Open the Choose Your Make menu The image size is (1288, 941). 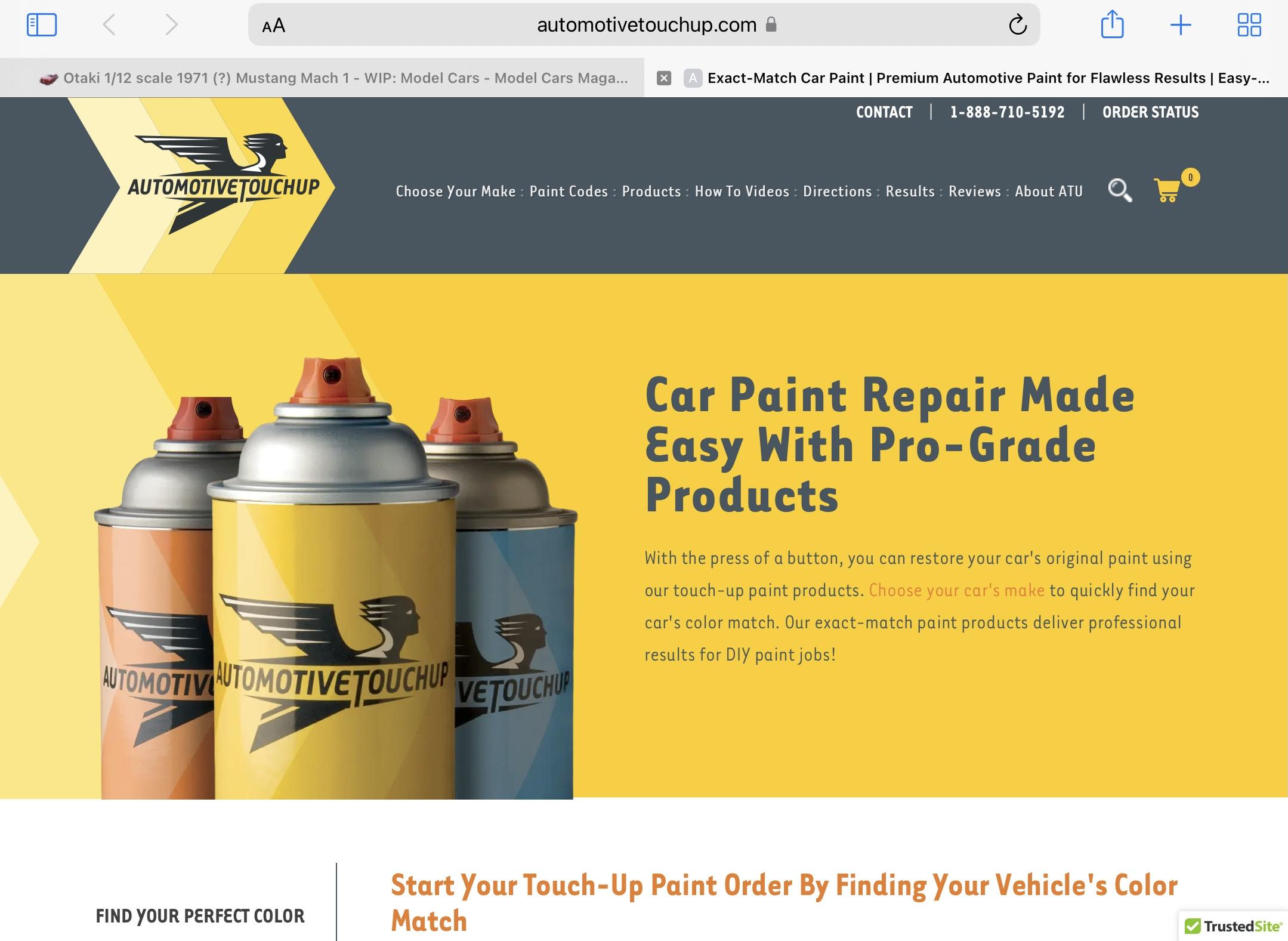pos(456,192)
